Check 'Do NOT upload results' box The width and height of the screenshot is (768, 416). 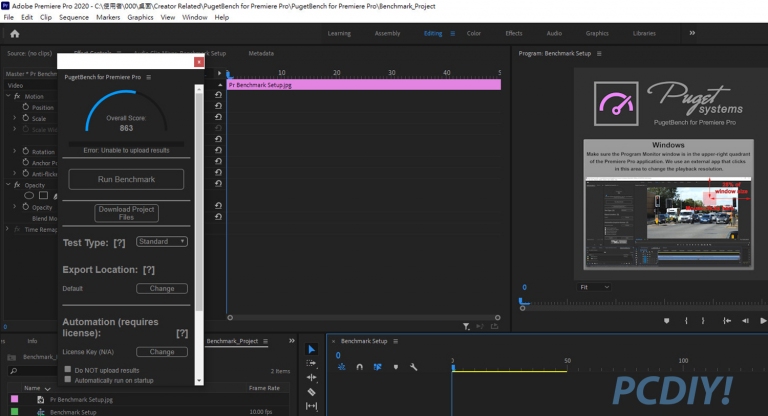pos(68,369)
